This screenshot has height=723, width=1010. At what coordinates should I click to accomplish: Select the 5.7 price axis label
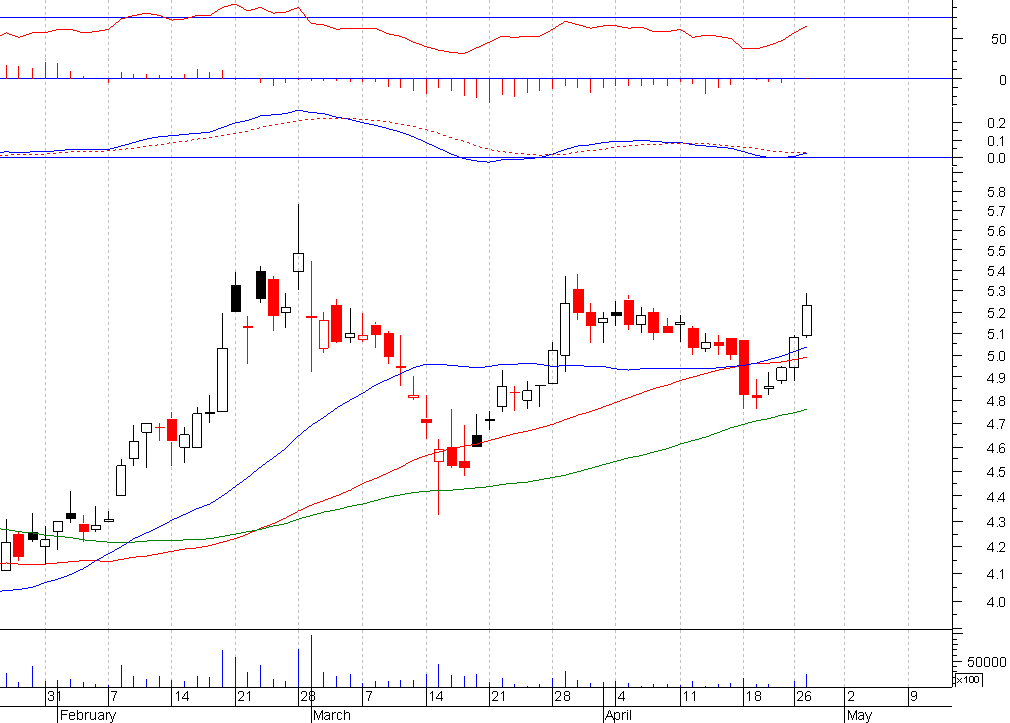coord(996,211)
